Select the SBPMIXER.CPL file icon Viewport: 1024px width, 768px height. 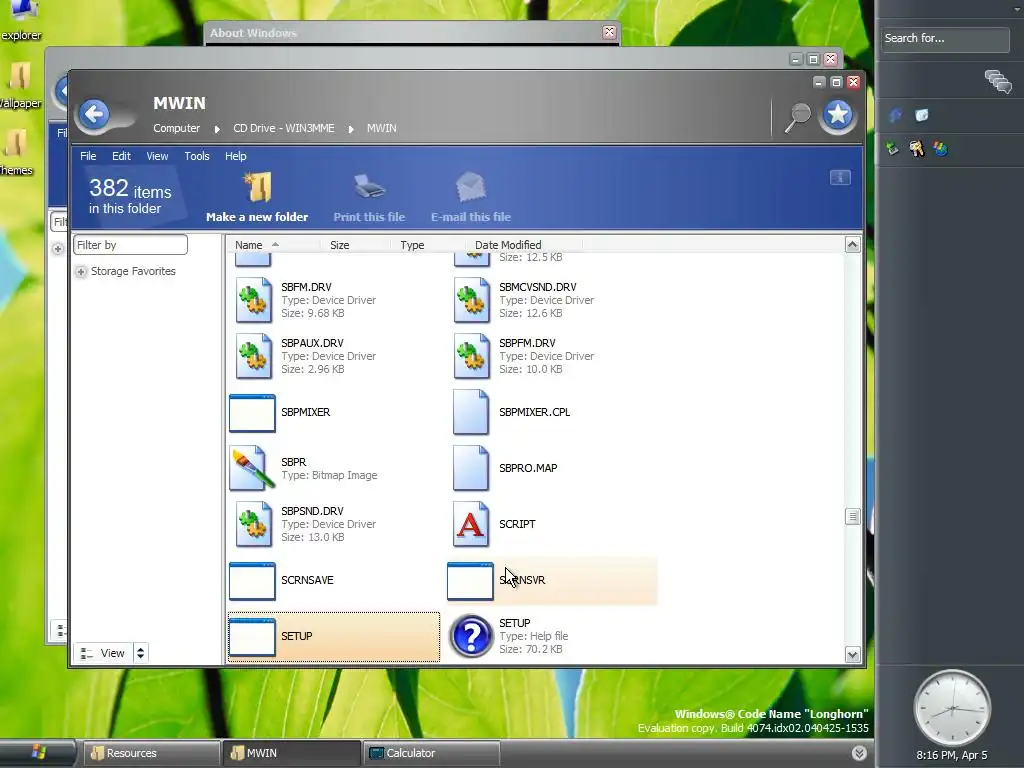pos(471,412)
